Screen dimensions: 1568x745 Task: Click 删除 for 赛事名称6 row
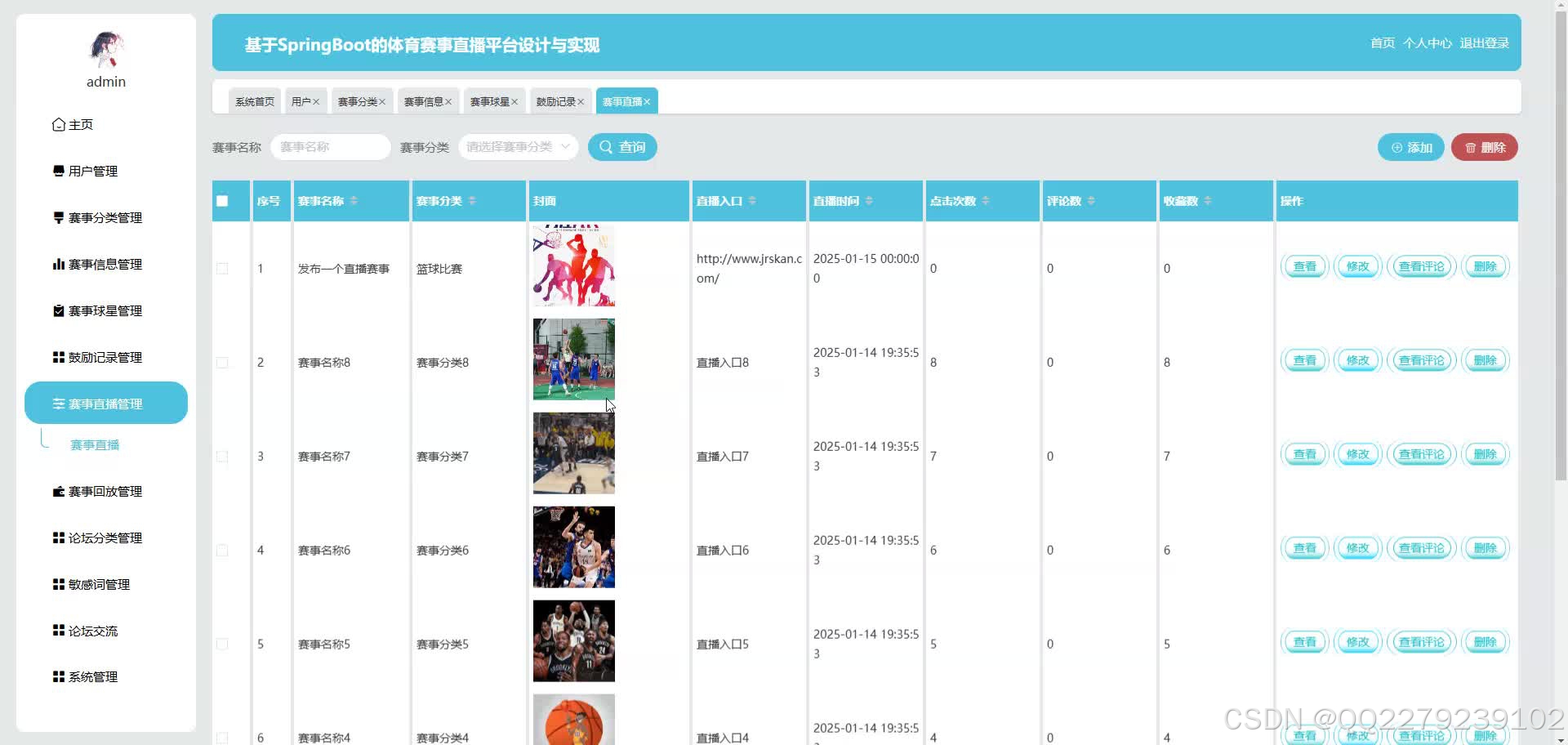[1486, 548]
